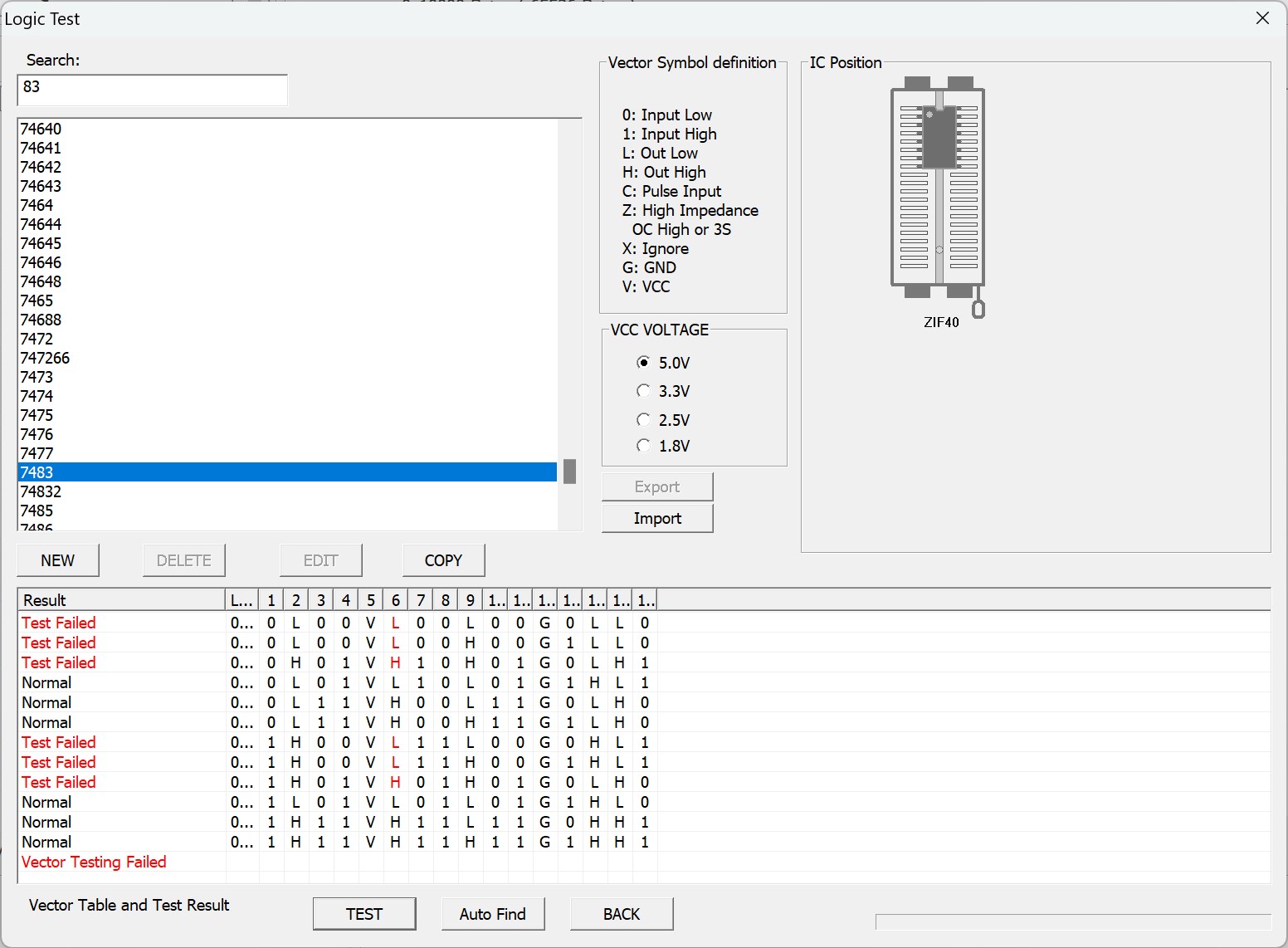Click the Search input field
This screenshot has width=1288, height=948.
(x=152, y=90)
